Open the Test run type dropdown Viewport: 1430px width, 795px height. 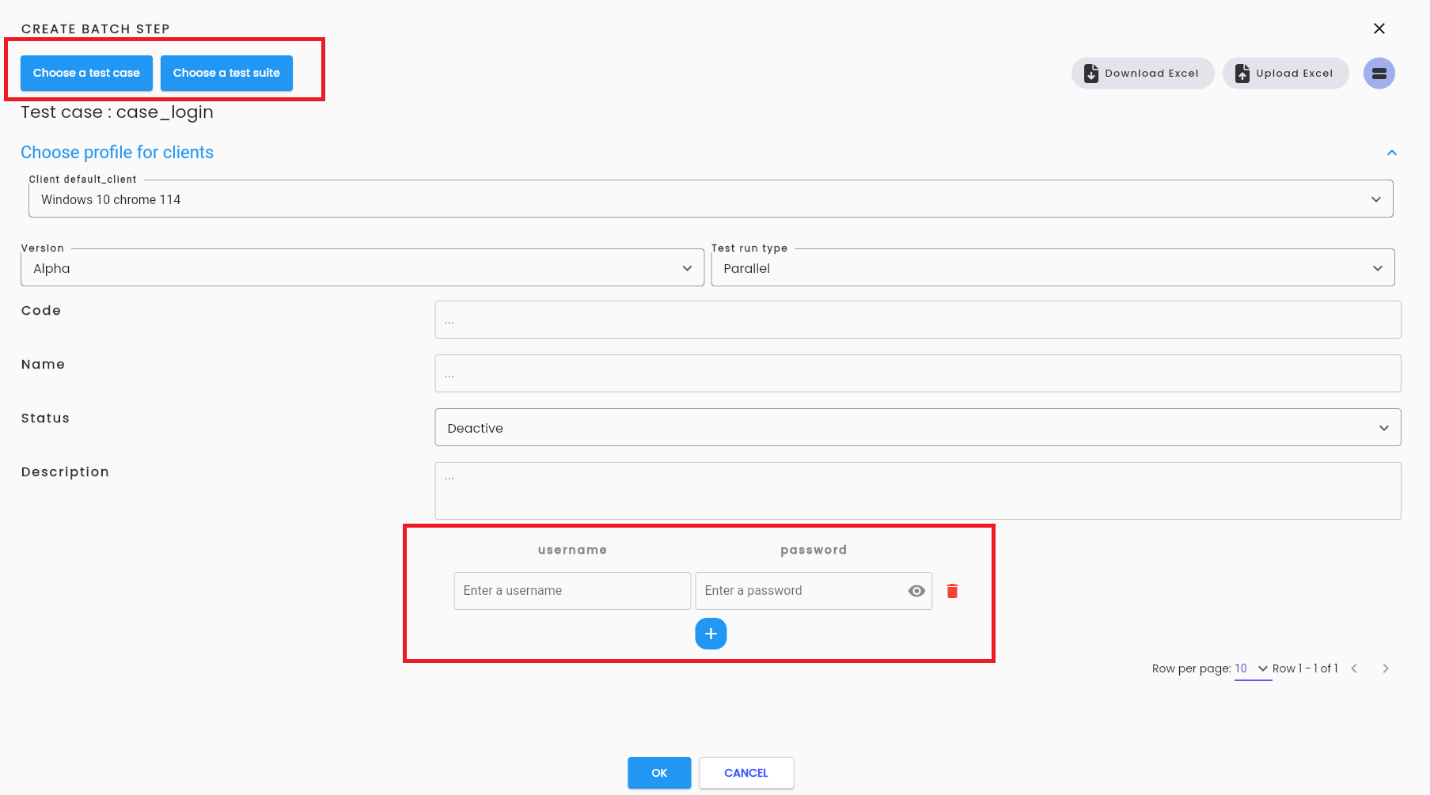click(x=1052, y=268)
